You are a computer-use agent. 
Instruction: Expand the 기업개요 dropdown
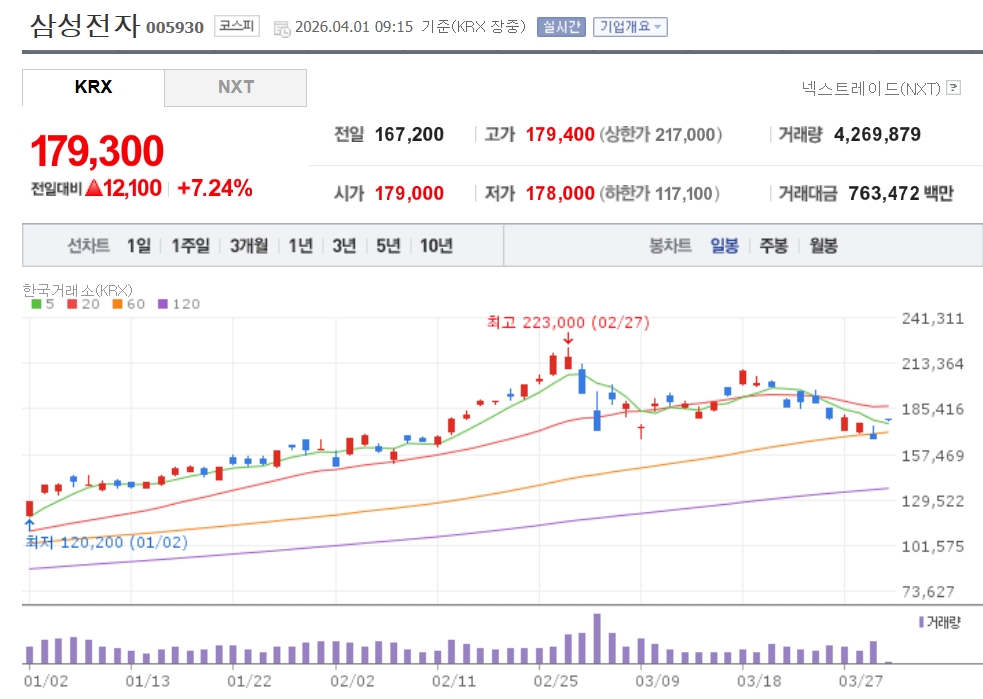630,27
